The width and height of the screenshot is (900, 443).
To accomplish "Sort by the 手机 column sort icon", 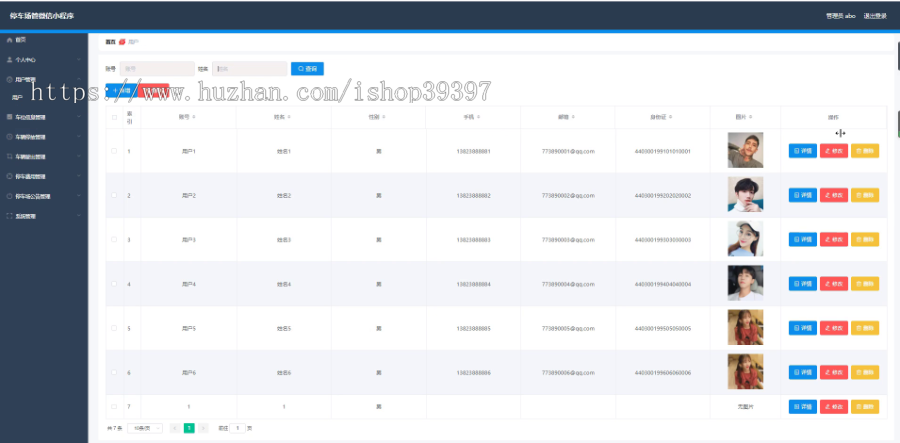I will pos(478,117).
